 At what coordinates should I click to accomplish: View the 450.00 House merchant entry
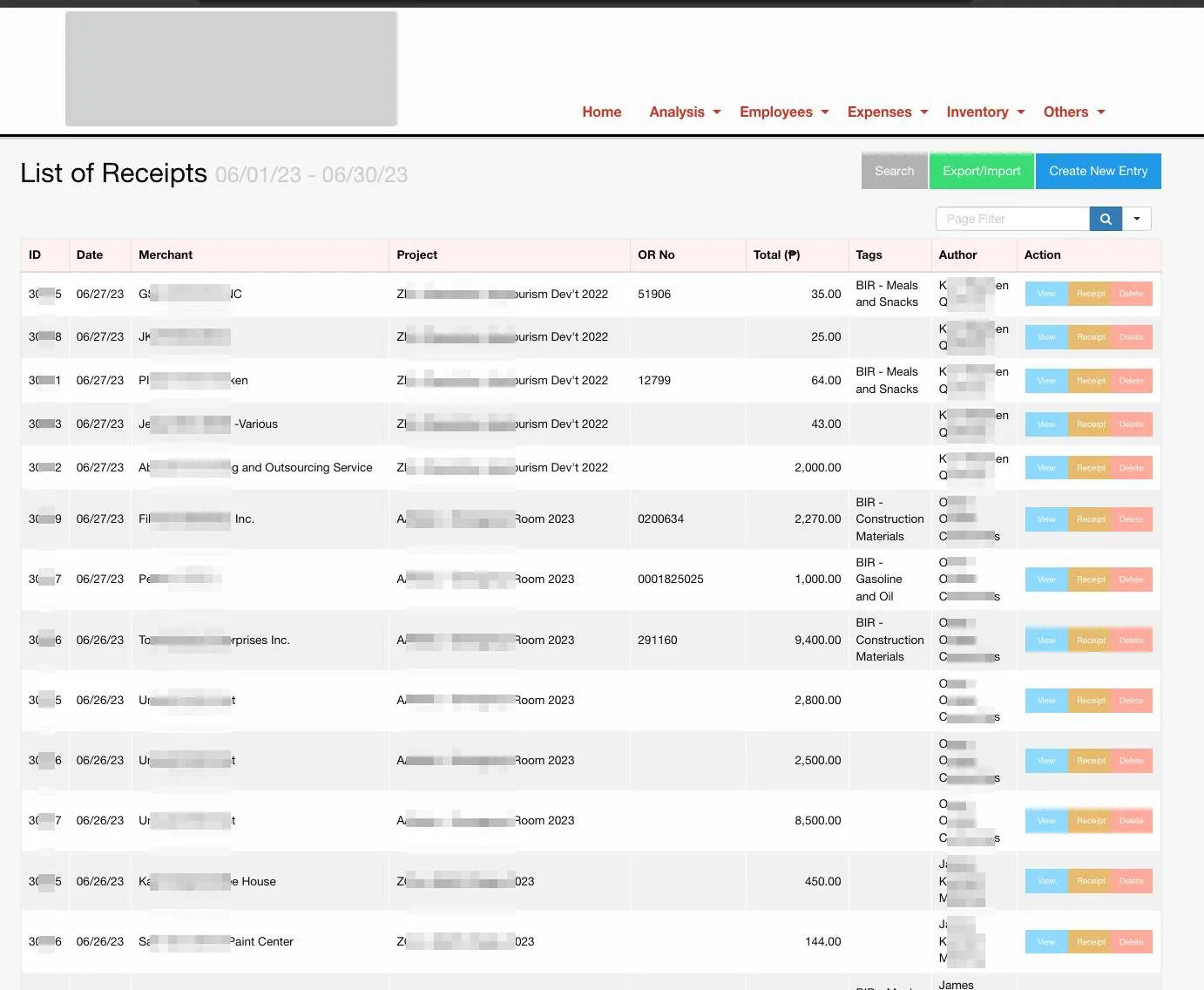[x=1046, y=881]
